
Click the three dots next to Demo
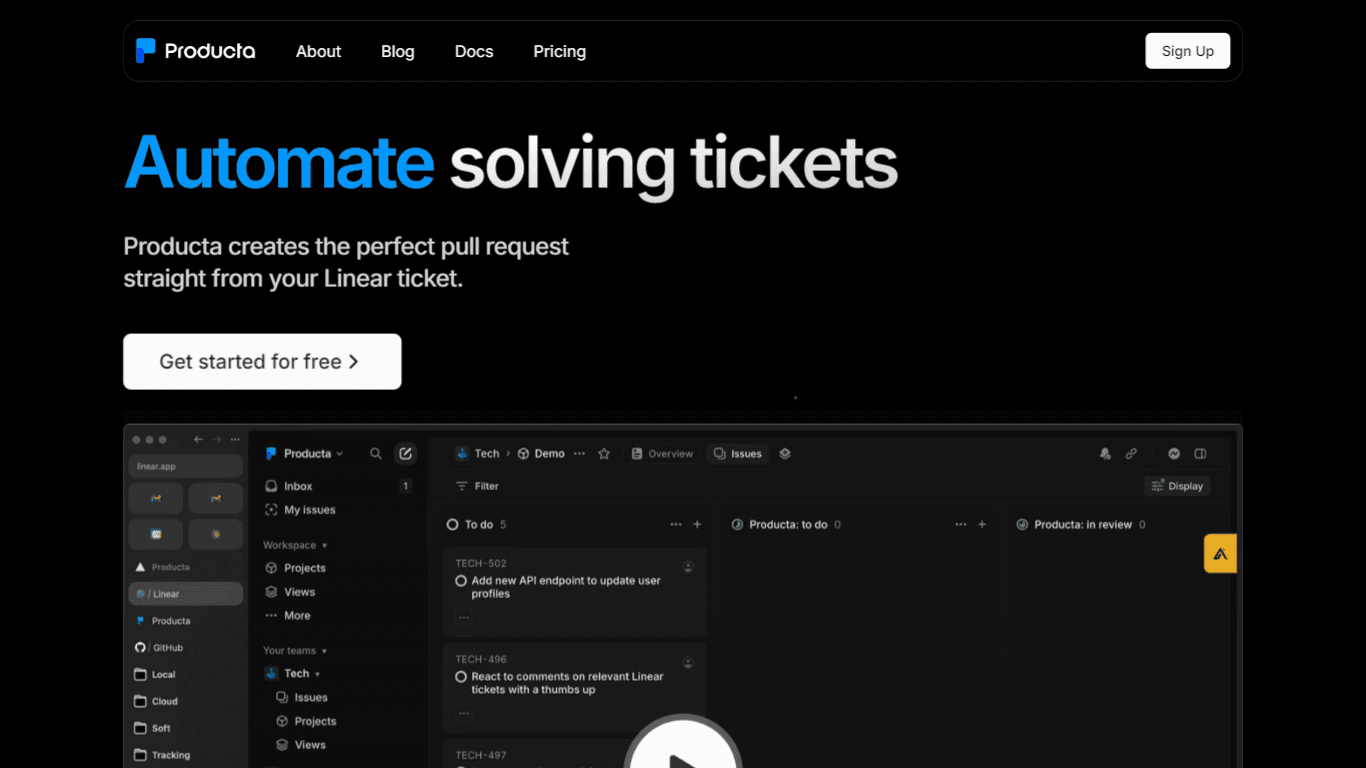pos(579,454)
